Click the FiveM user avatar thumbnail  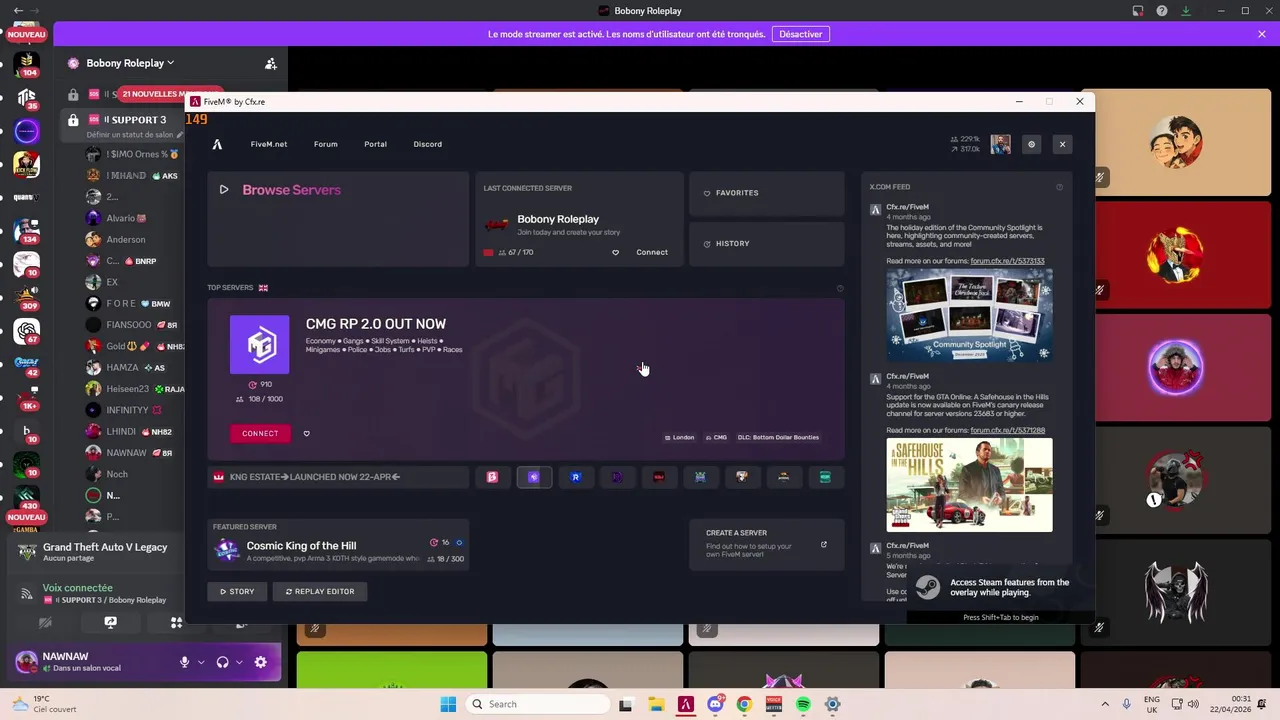(1000, 144)
